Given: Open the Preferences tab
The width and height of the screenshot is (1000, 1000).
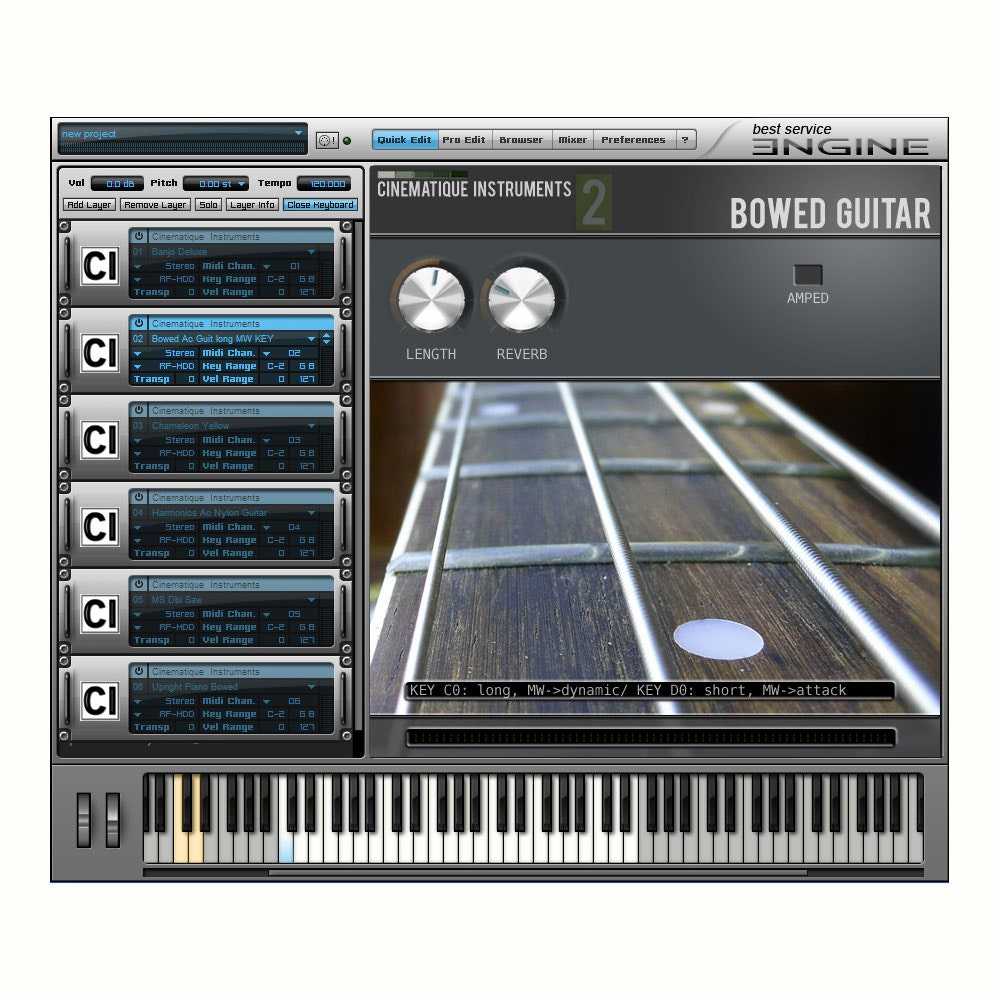Looking at the screenshot, I should coord(633,140).
